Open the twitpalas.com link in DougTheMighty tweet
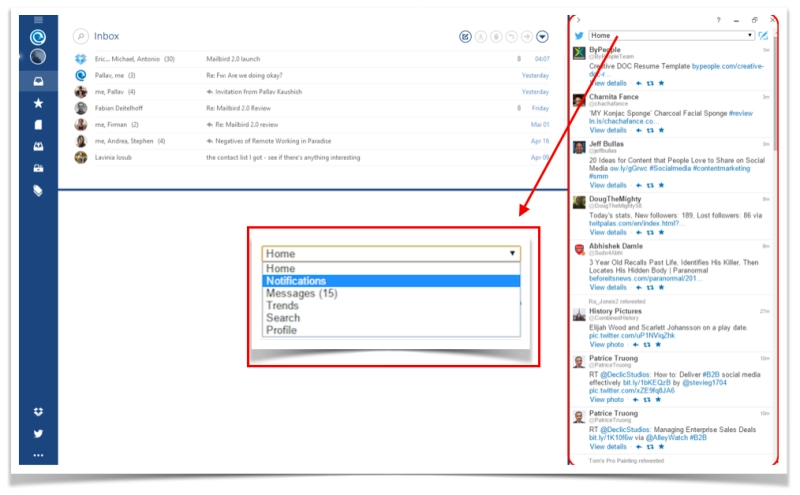The image size is (800, 495). coord(637,224)
